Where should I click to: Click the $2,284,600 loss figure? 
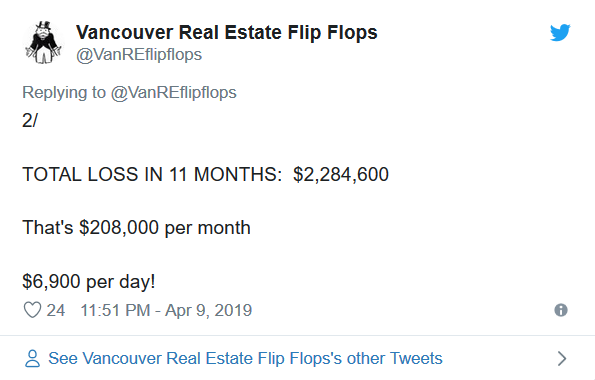(341, 175)
